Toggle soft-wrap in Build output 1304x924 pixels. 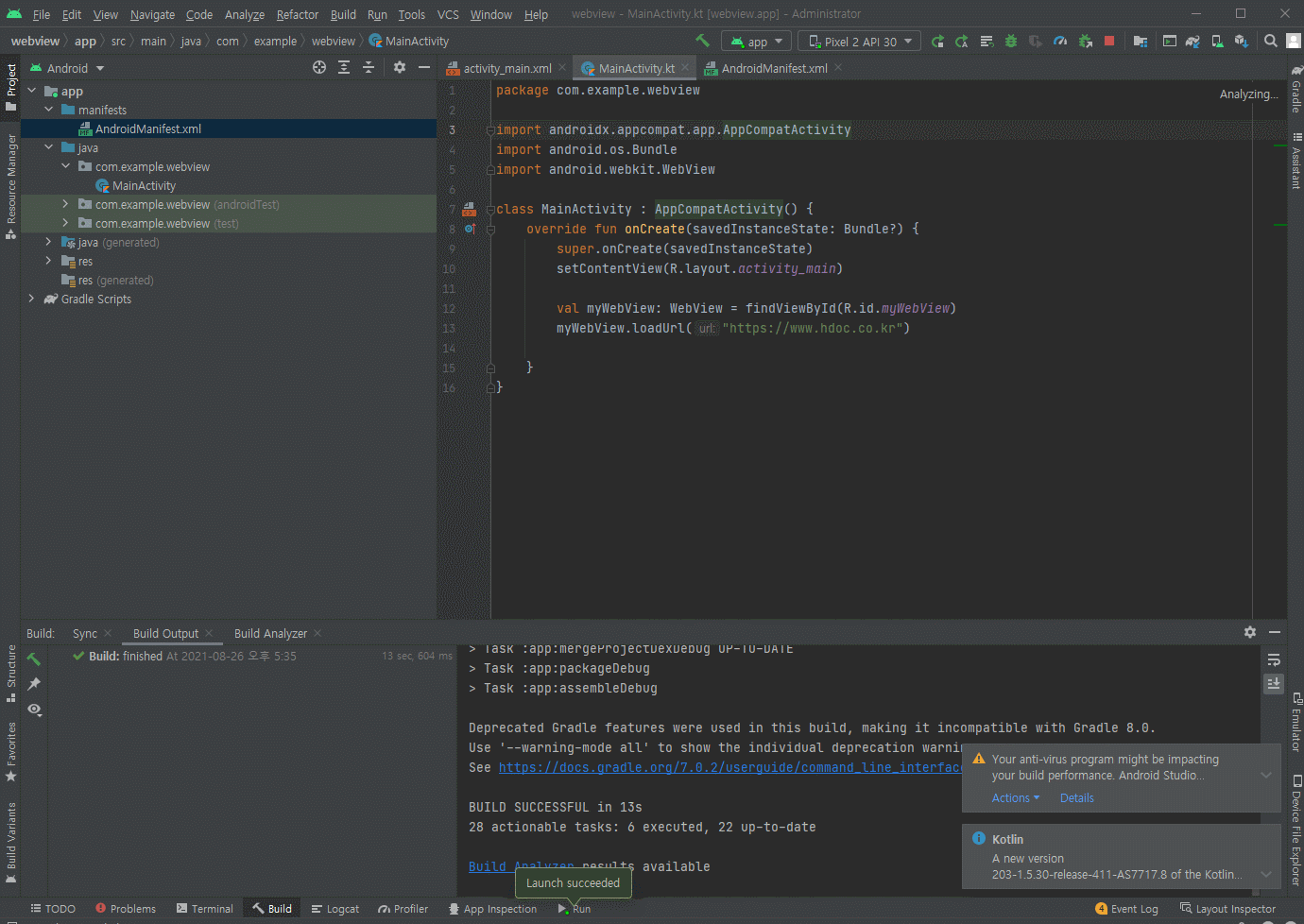[1274, 659]
